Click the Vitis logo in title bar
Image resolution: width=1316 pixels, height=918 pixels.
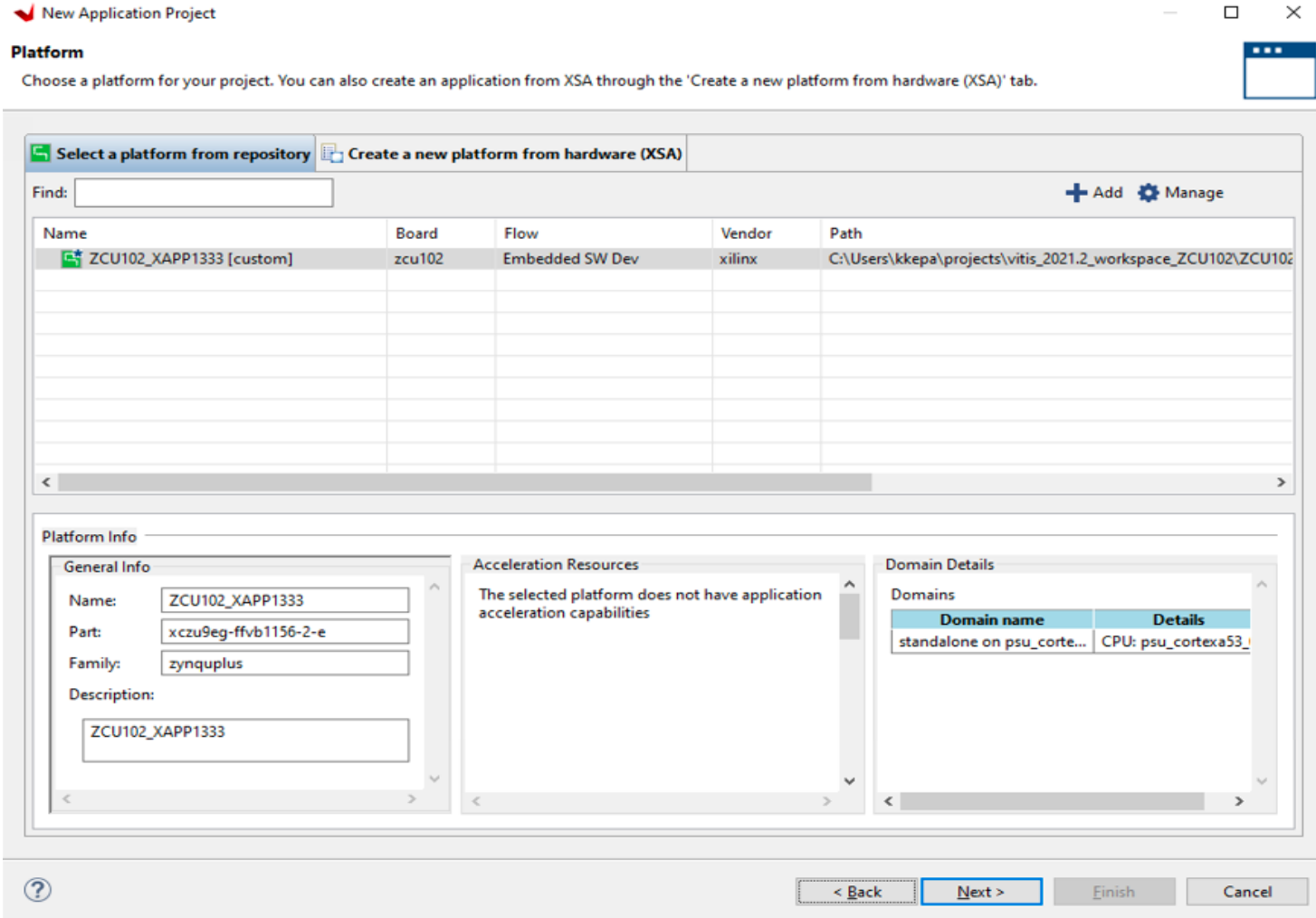point(24,13)
